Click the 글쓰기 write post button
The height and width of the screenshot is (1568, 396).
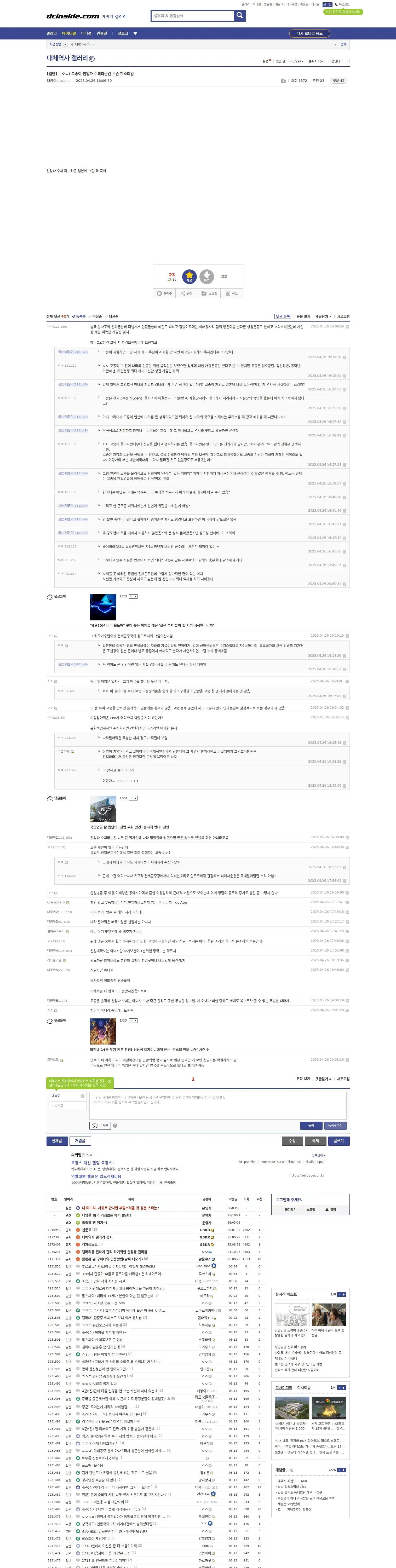tap(339, 1141)
